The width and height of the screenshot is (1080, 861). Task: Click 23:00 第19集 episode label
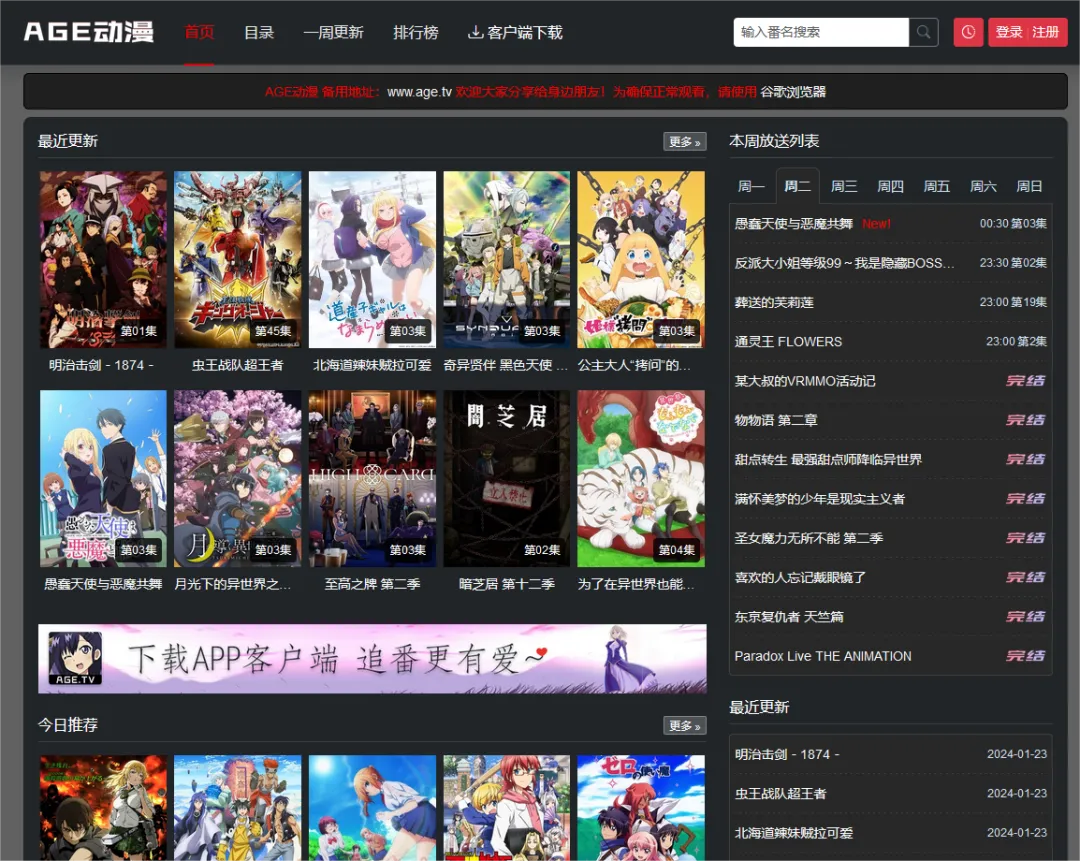tap(1013, 302)
